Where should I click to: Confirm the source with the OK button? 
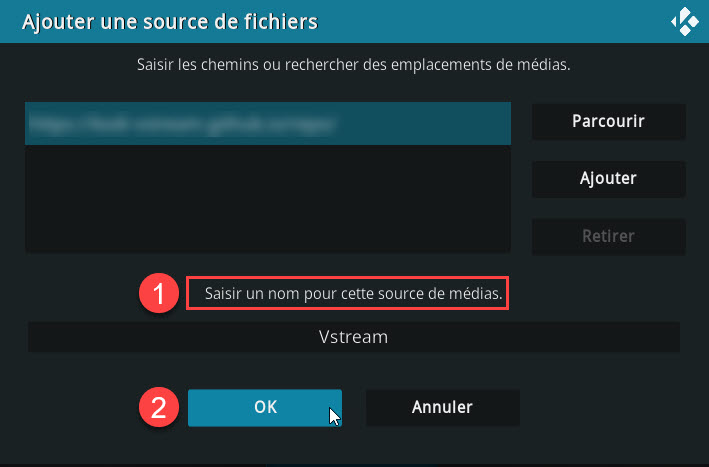[x=265, y=407]
